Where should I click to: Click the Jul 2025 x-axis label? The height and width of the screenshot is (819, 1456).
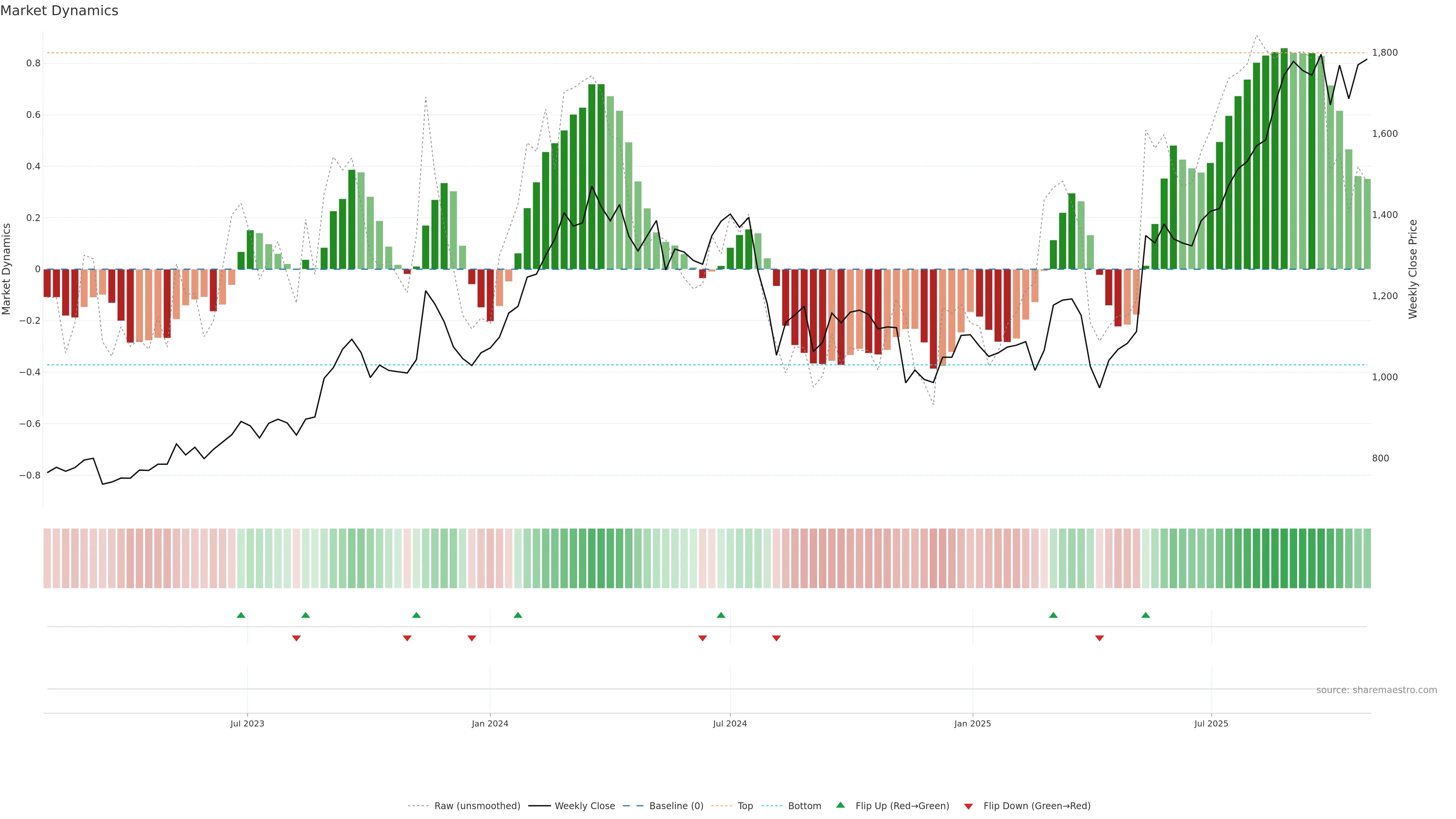(x=1211, y=723)
